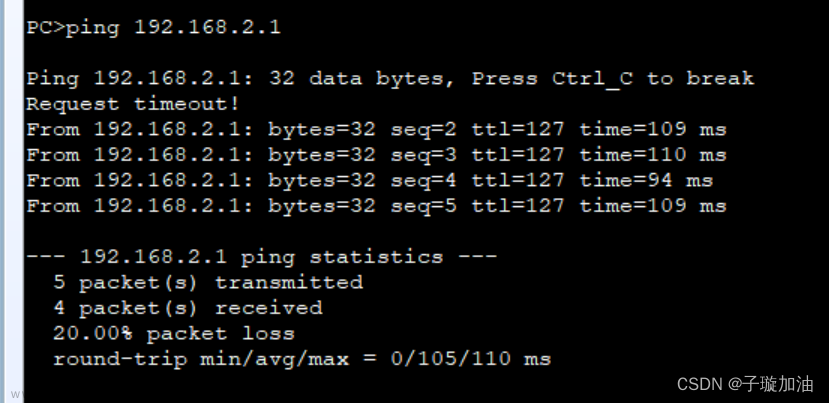
Task: Click the 'ttl=127' value in the seq=2 row
Action: (x=518, y=130)
